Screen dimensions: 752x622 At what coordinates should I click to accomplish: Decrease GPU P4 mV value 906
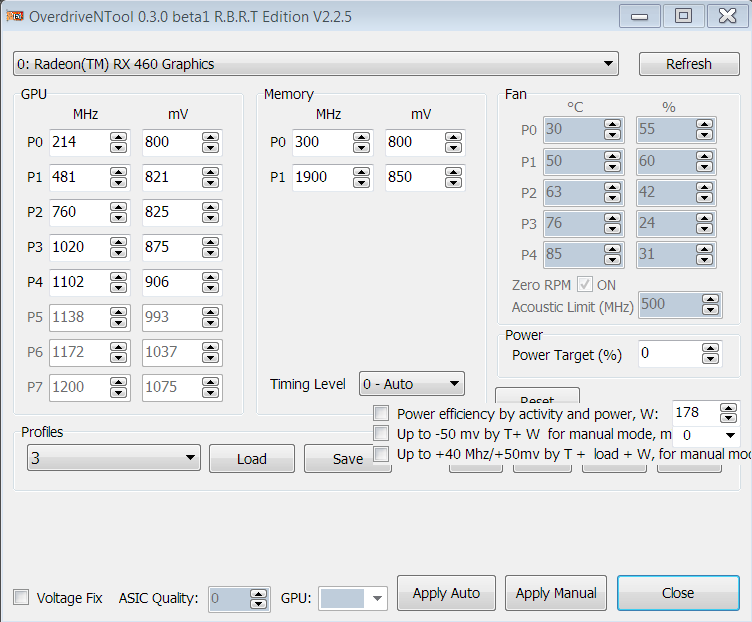(x=211, y=287)
